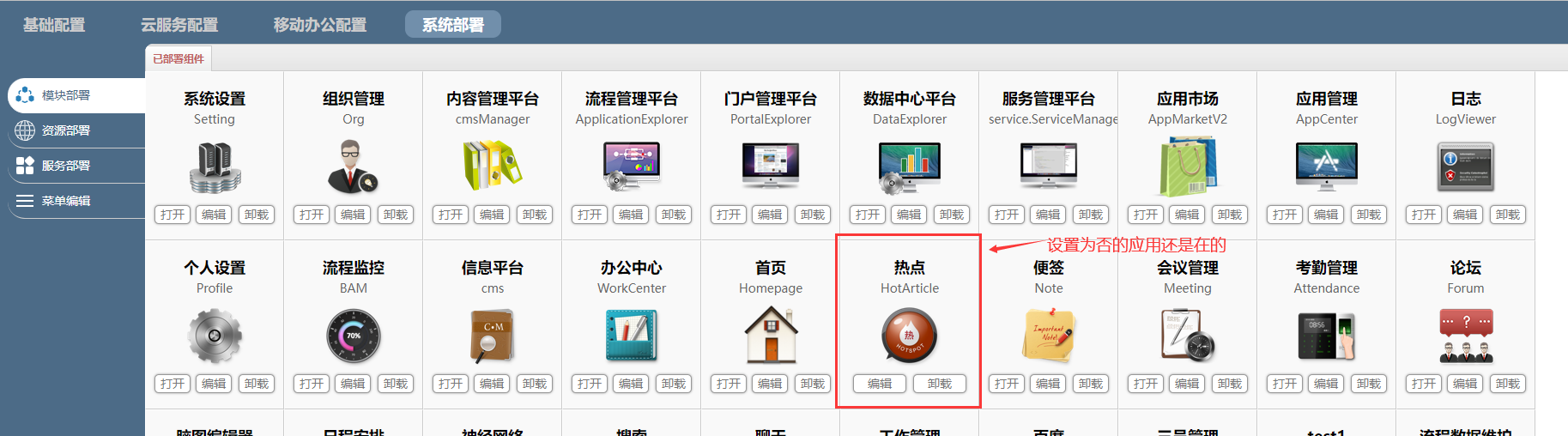Click 打开 under 服务管理平台
The width and height of the screenshot is (1568, 436).
coord(1007,215)
